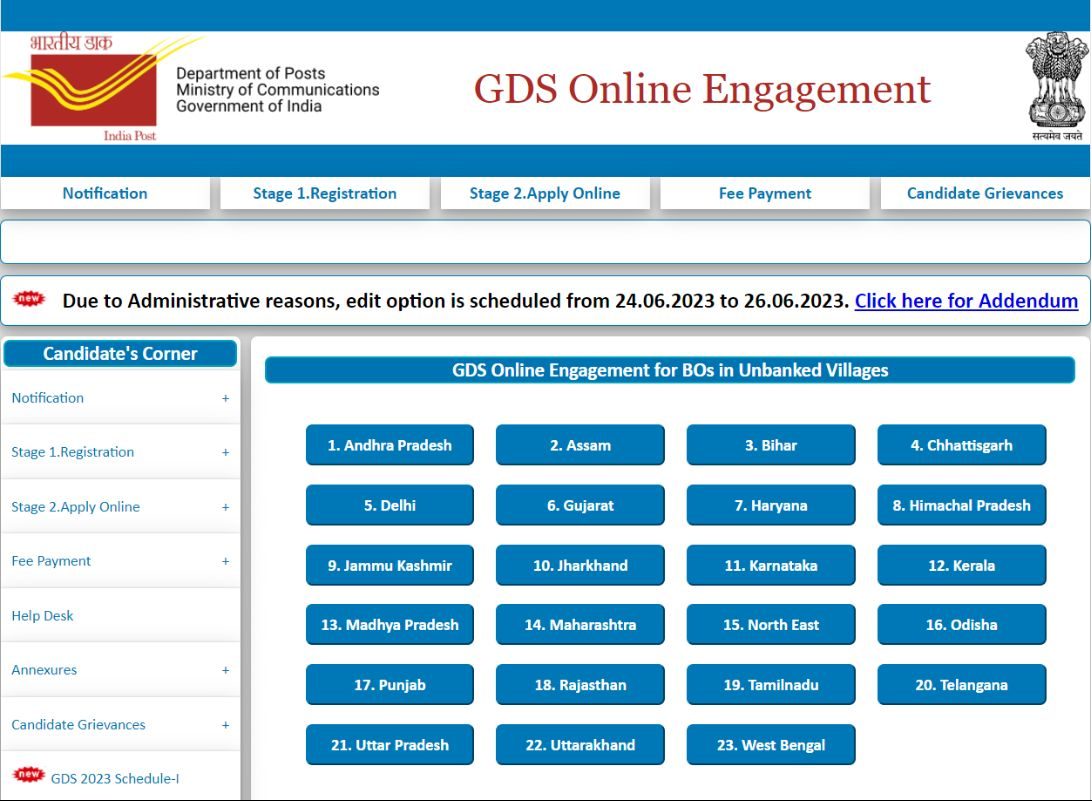Choose the 17. Punjab button
The image size is (1092, 801).
click(x=389, y=685)
